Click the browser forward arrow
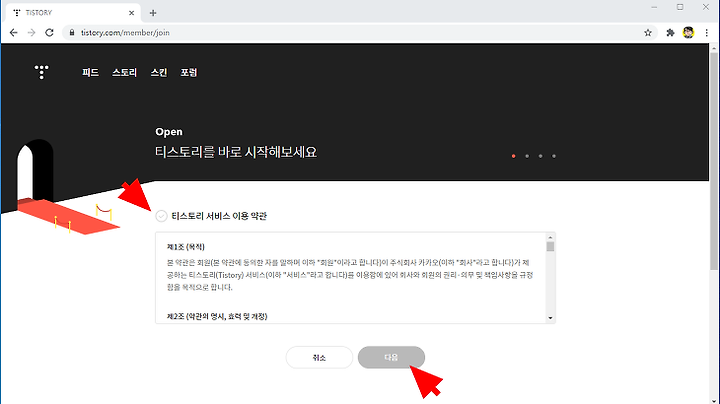The width and height of the screenshot is (720, 404). point(31,33)
